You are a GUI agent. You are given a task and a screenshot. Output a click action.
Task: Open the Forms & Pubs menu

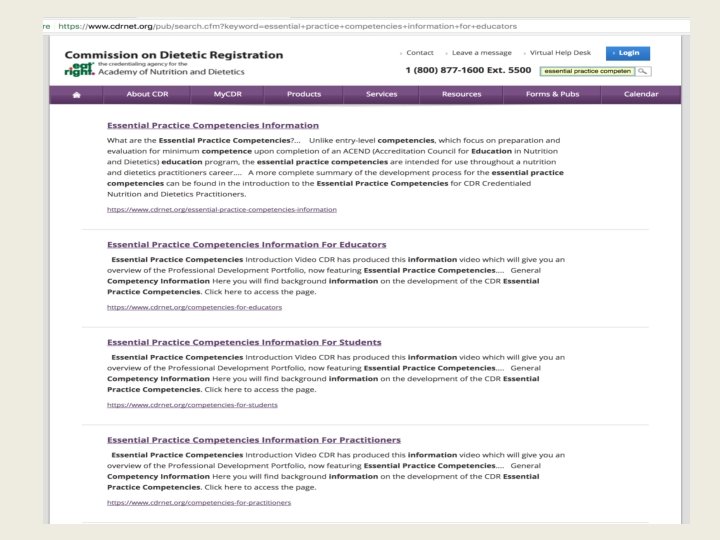click(x=552, y=94)
